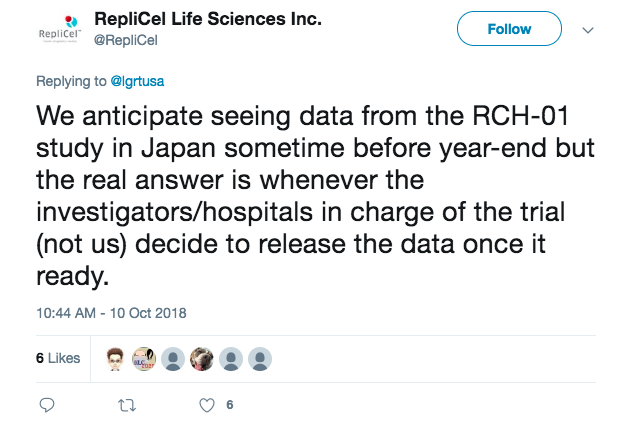Retweet this RepliCel tweet
The image size is (633, 444).
point(126,405)
